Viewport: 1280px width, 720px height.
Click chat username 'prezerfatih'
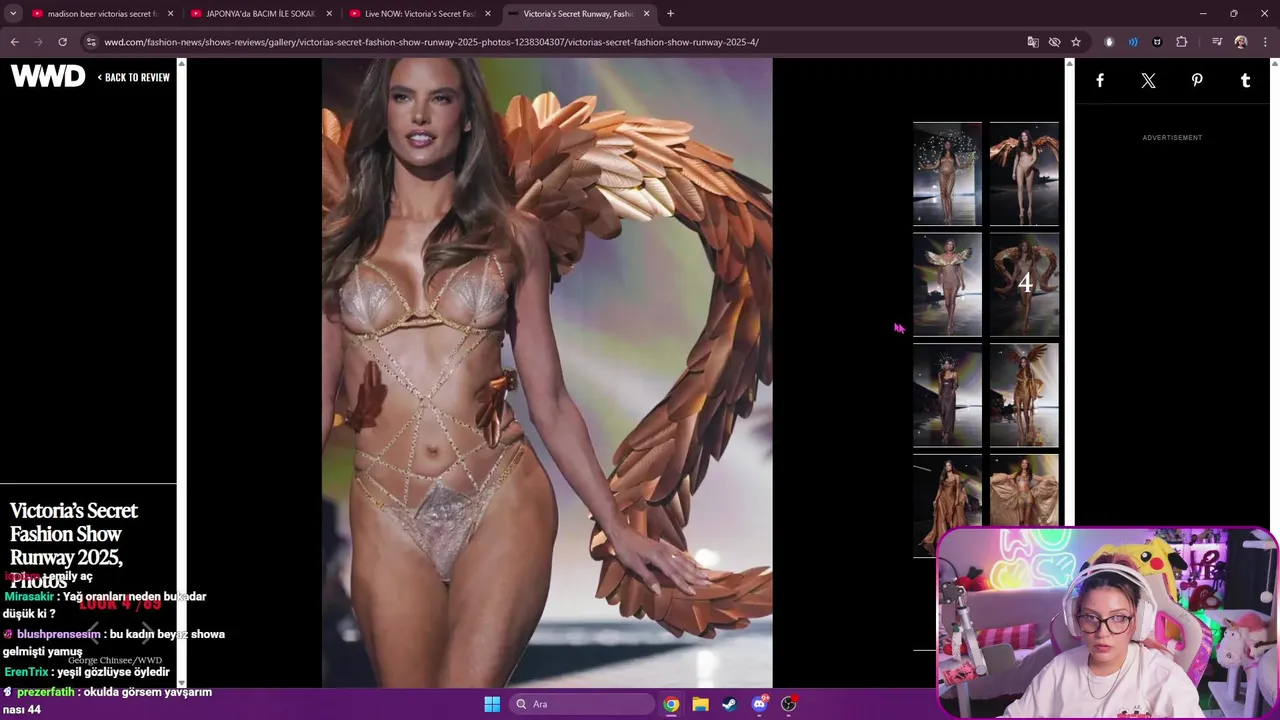(45, 692)
